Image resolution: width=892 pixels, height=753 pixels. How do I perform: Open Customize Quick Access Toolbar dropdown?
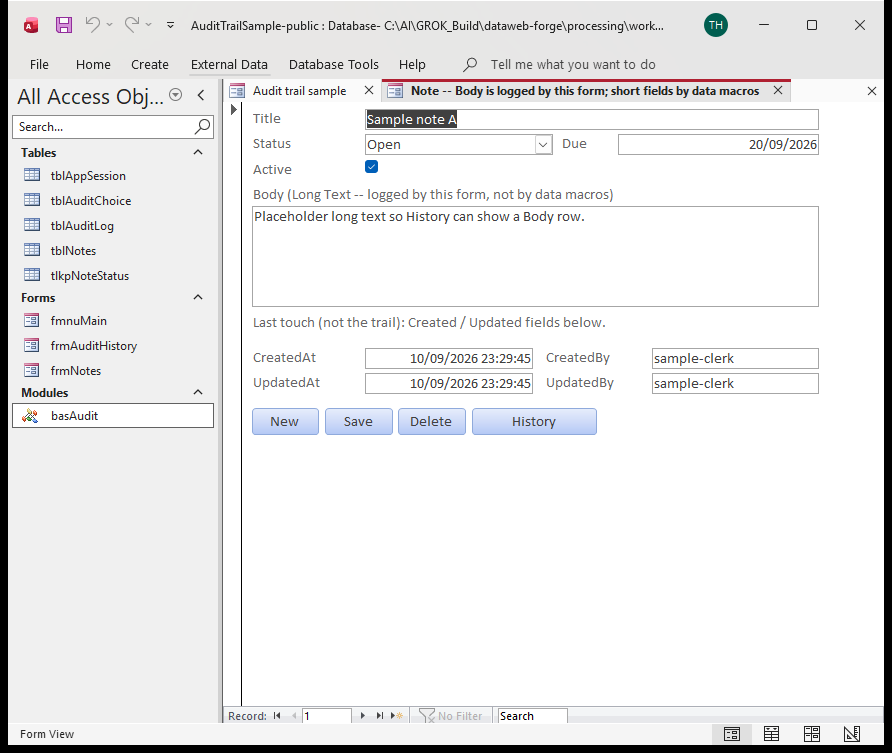click(170, 25)
